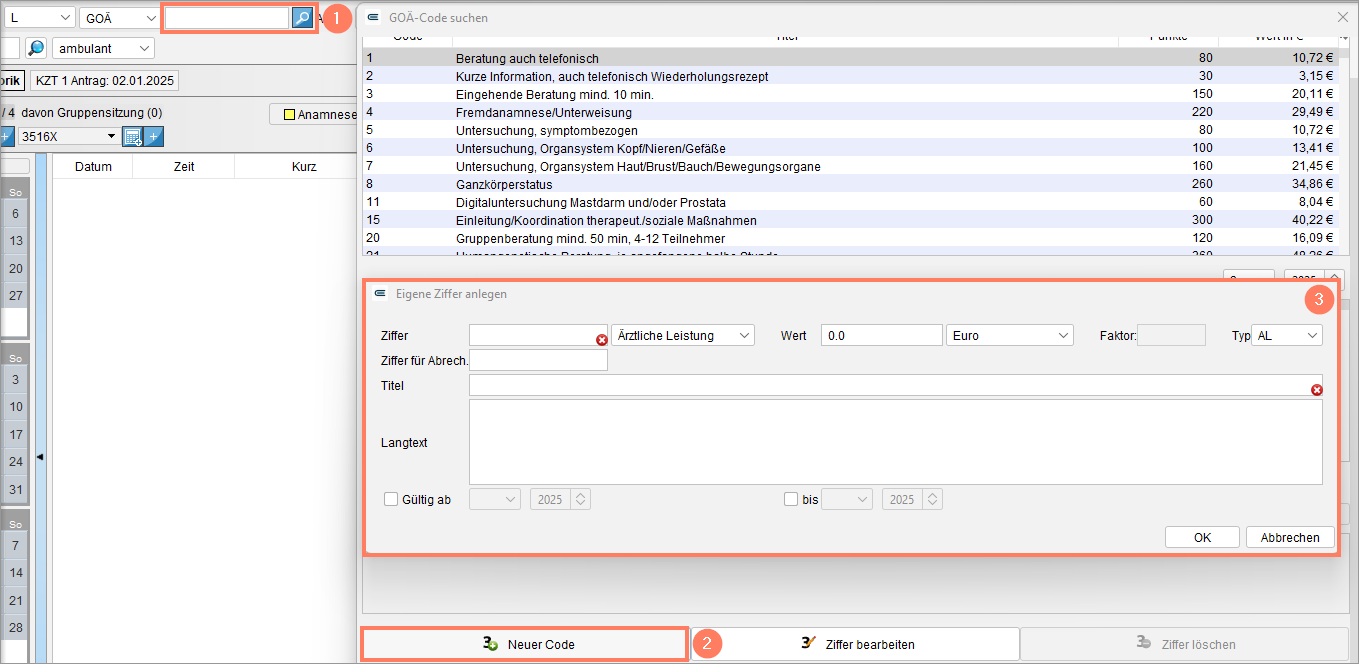Screen dimensions: 1359x664
Task: Click Abbrechen to cancel
Action: click(1290, 537)
